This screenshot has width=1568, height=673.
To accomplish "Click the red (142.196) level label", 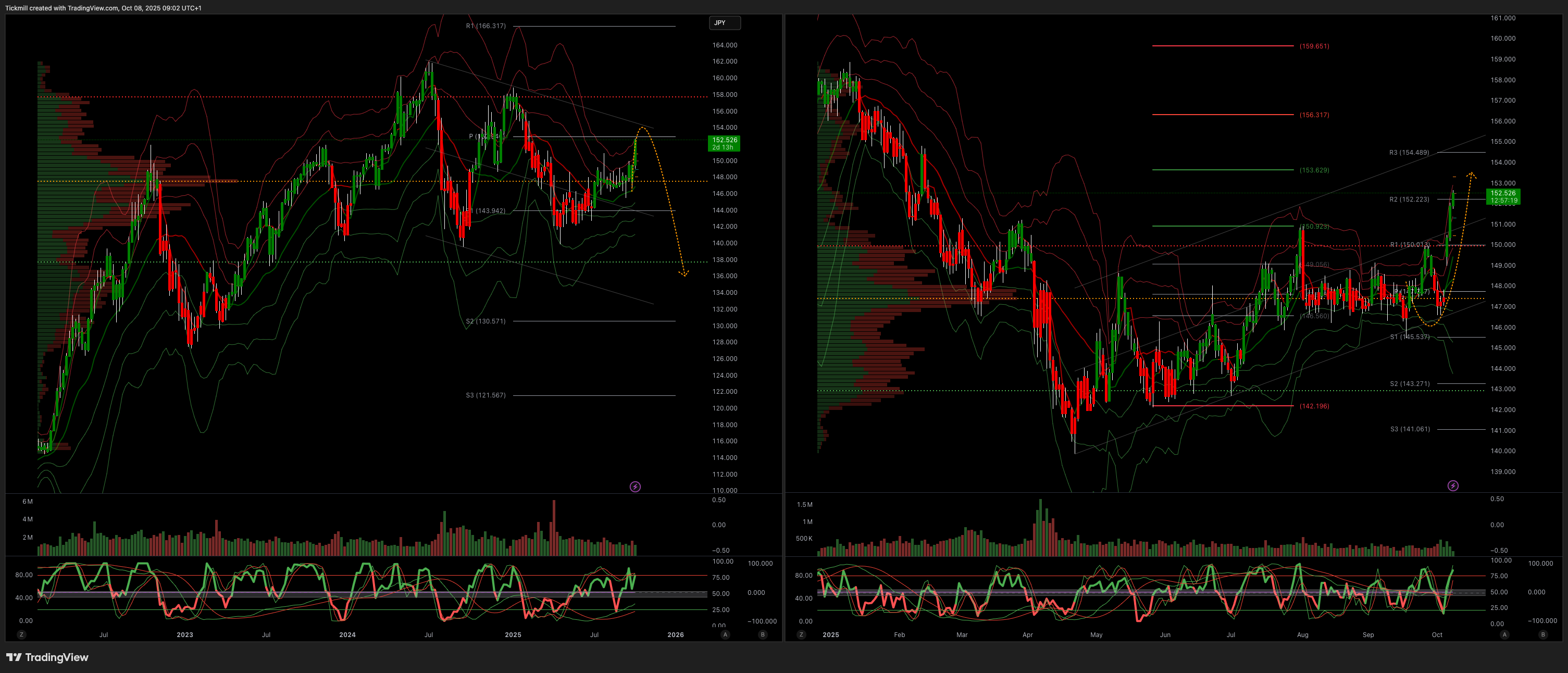I will coord(1314,406).
